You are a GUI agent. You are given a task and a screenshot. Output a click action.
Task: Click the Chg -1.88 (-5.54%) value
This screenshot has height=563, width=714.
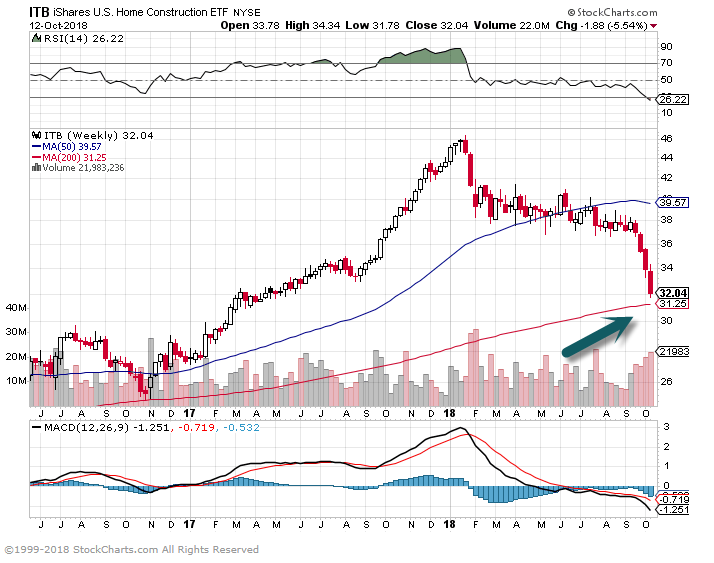point(601,26)
